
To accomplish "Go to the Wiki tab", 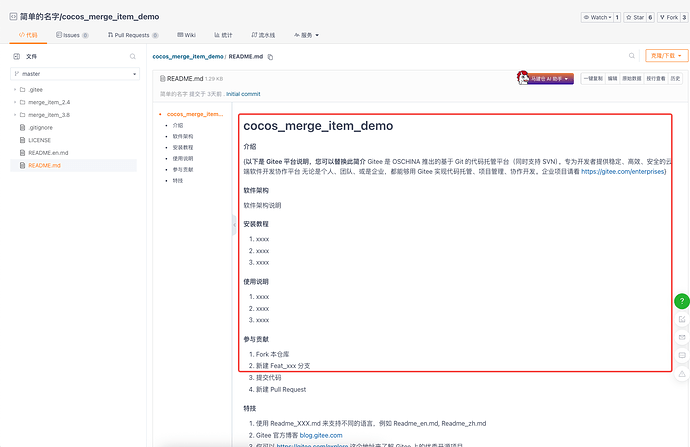I will click(x=187, y=35).
